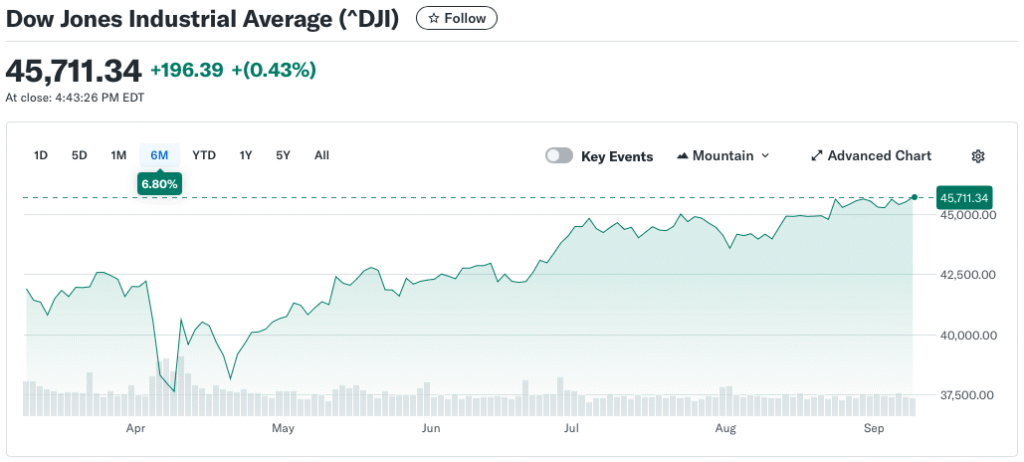Image resolution: width=1024 pixels, height=462 pixels.
Task: Click the 45,711.34 current price label on axis
Action: coord(964,198)
